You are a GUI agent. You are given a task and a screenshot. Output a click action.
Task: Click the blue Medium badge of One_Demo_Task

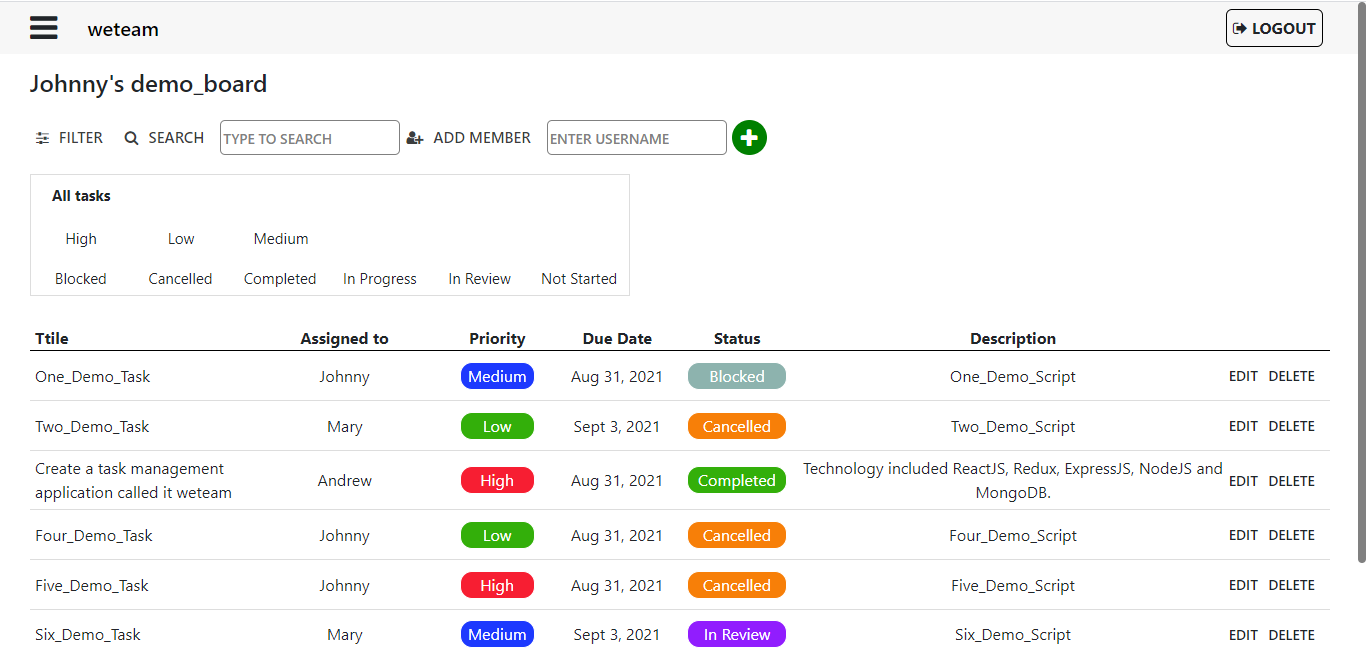(497, 376)
